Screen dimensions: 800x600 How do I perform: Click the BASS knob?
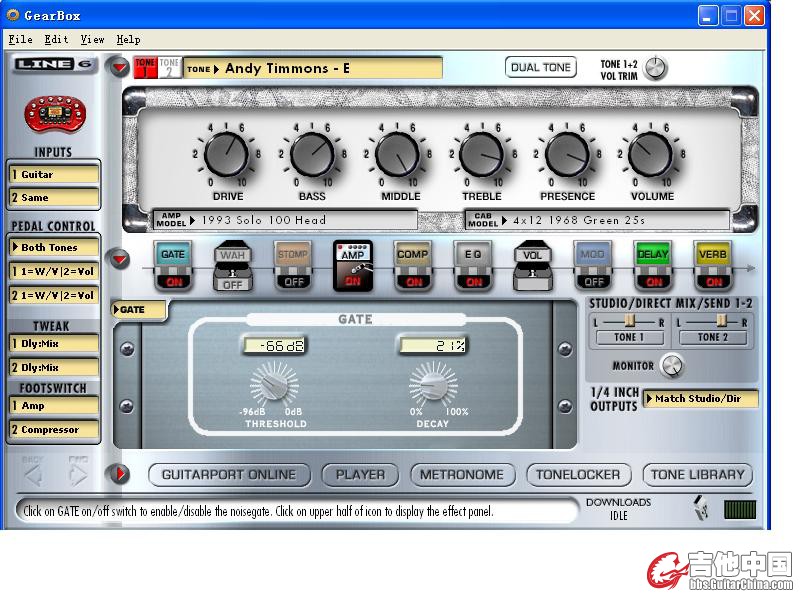[312, 155]
